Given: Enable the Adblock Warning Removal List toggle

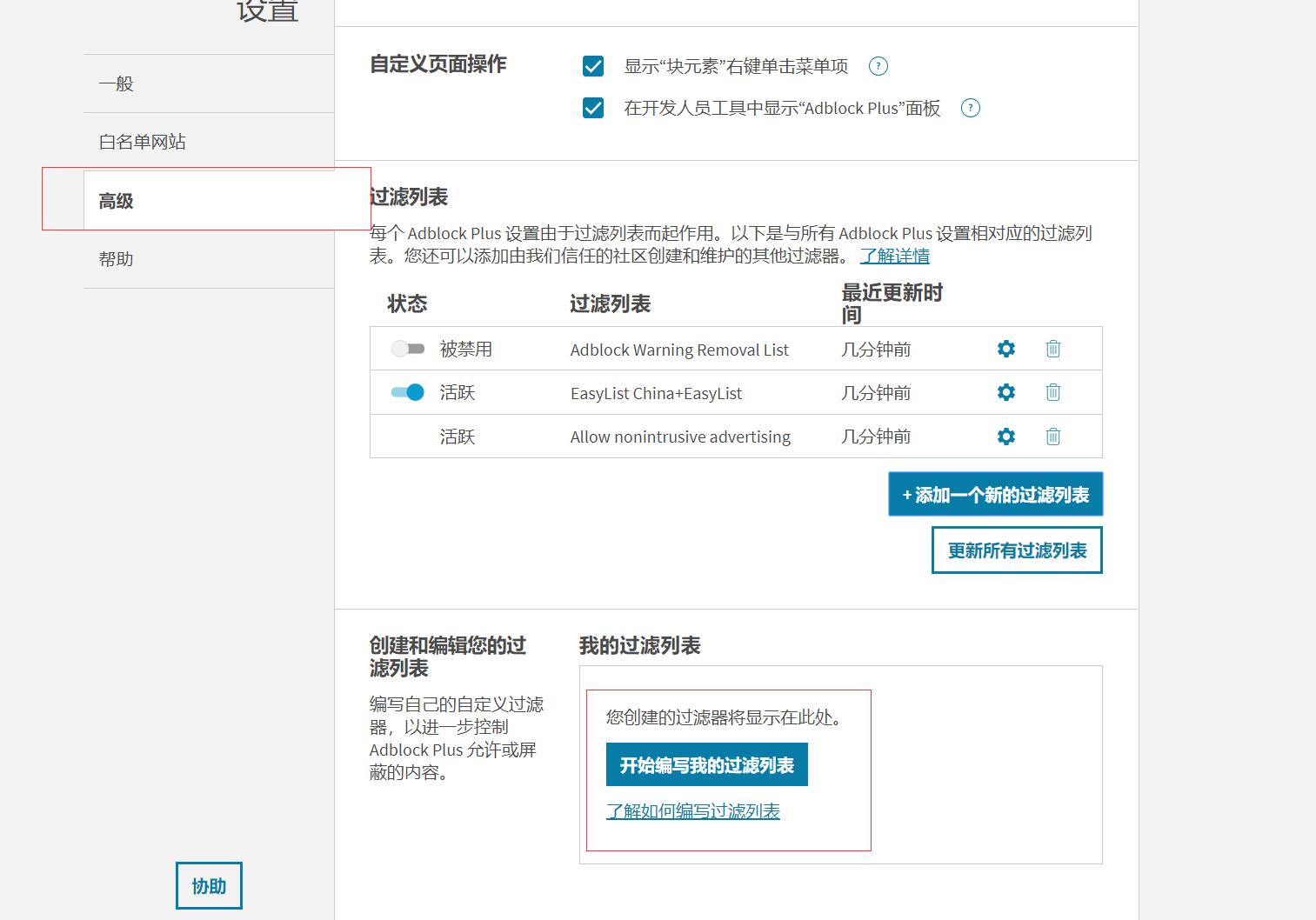Looking at the screenshot, I should tap(407, 349).
